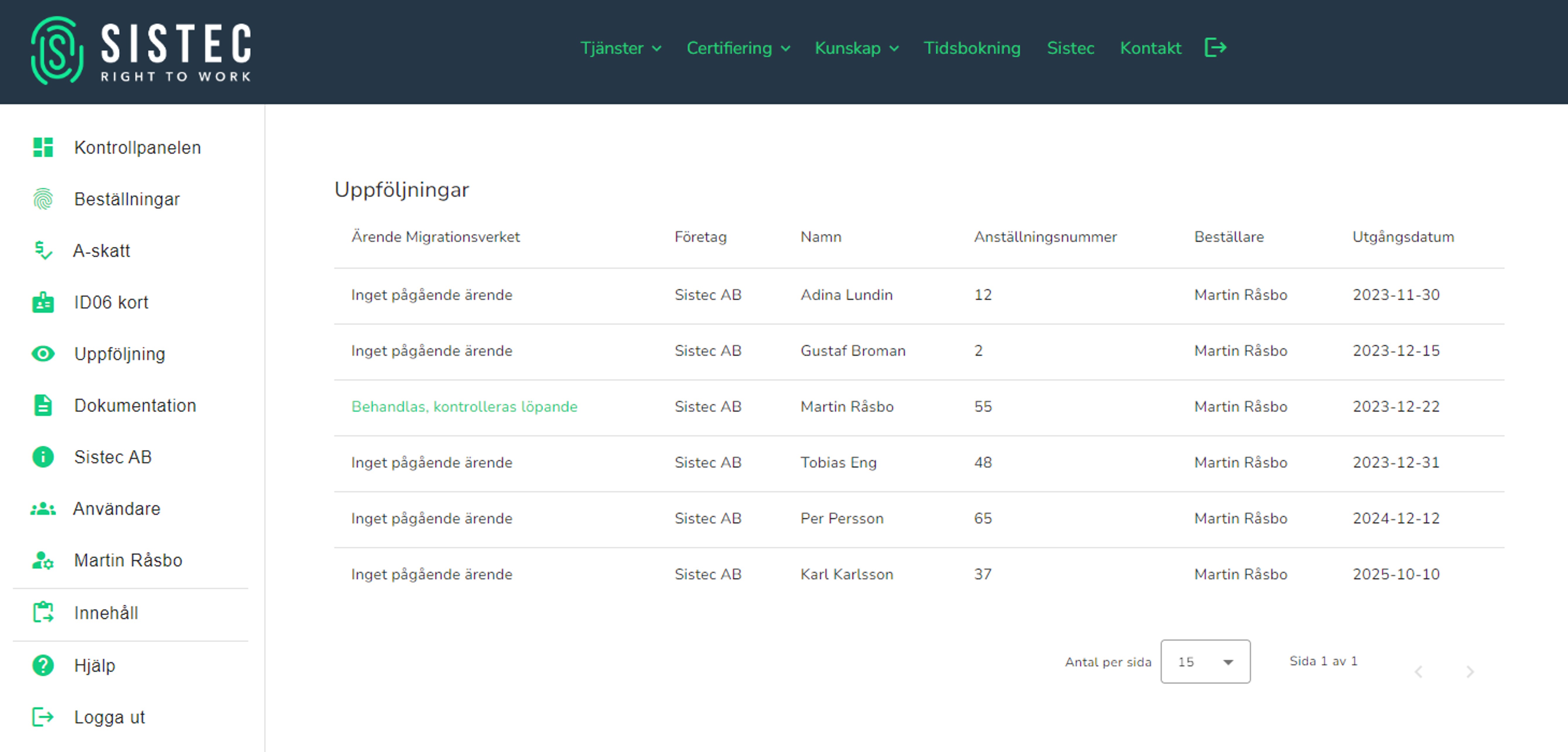The height and width of the screenshot is (752, 1568).
Task: Go to Tidsbokning in top navigation
Action: [x=972, y=48]
